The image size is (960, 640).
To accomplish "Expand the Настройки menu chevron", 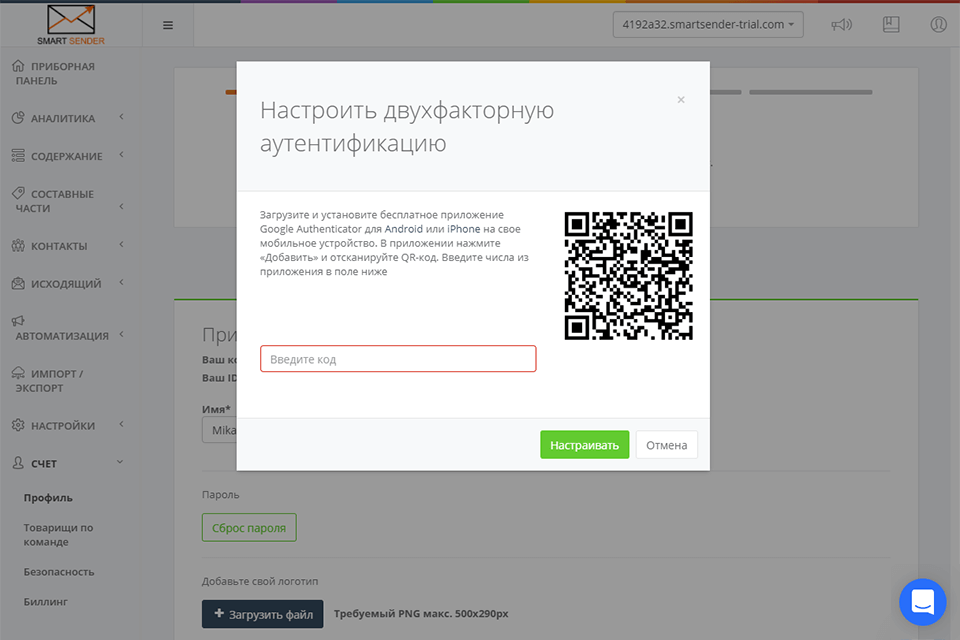I will (121, 424).
